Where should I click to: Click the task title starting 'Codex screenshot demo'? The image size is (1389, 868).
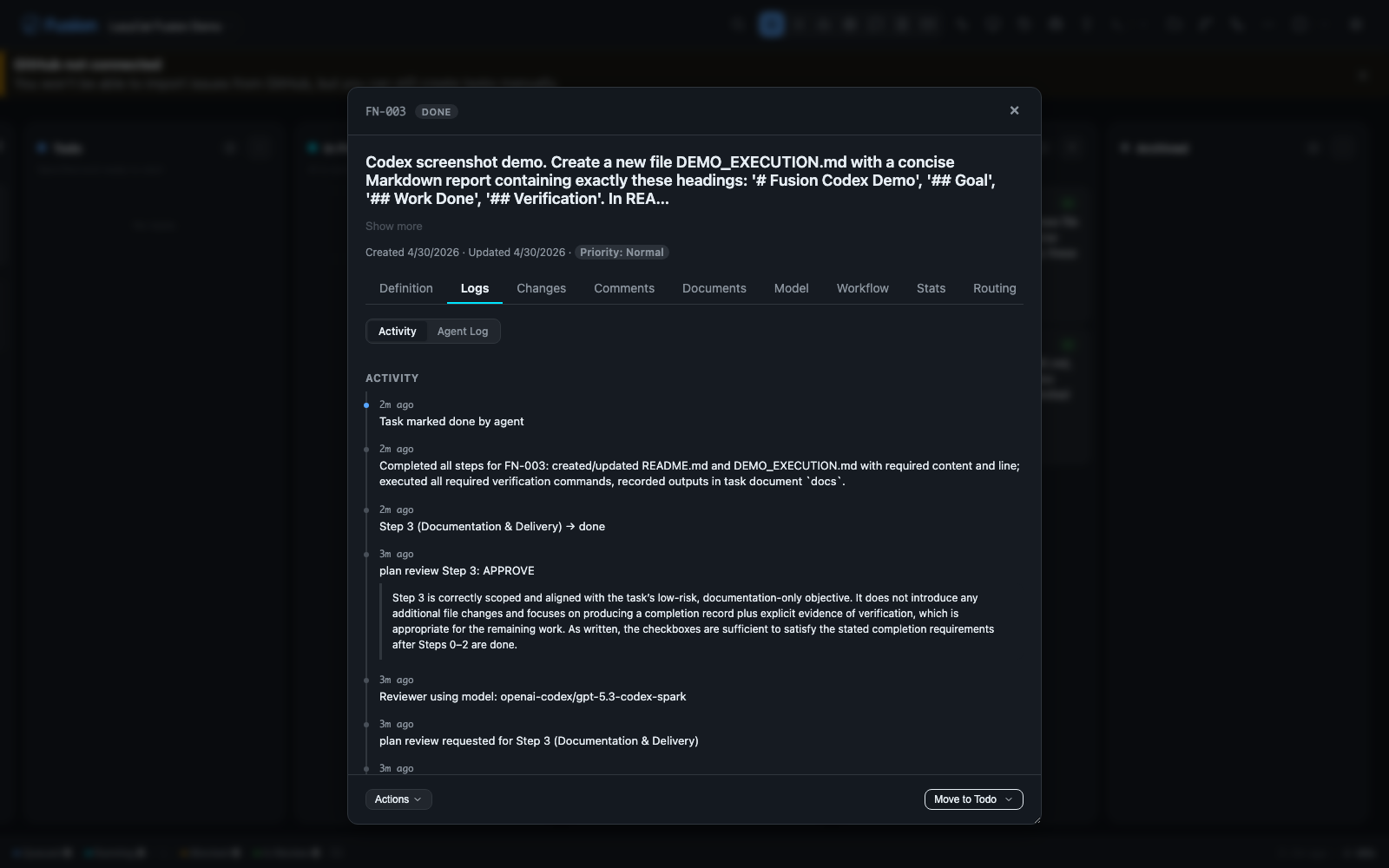coord(681,181)
